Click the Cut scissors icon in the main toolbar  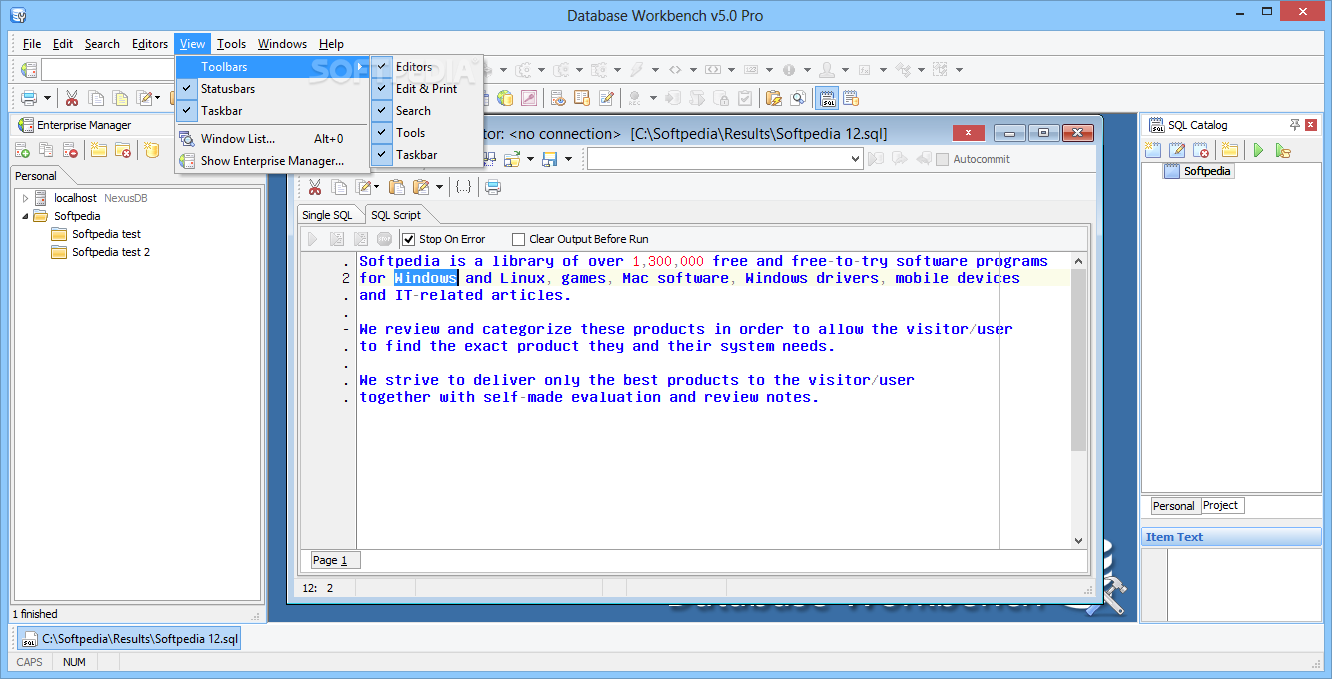click(x=72, y=98)
